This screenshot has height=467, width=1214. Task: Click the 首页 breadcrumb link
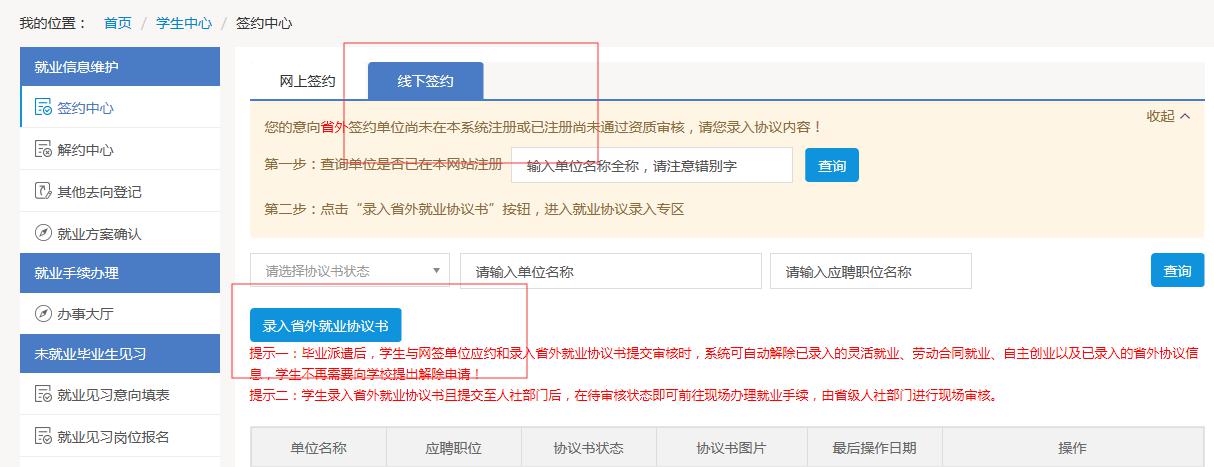(118, 22)
